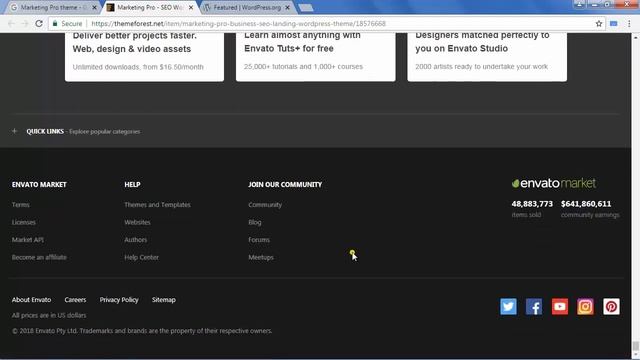Image resolution: width=640 pixels, height=360 pixels.
Task: Go back with browser back arrow
Action: coord(11,24)
